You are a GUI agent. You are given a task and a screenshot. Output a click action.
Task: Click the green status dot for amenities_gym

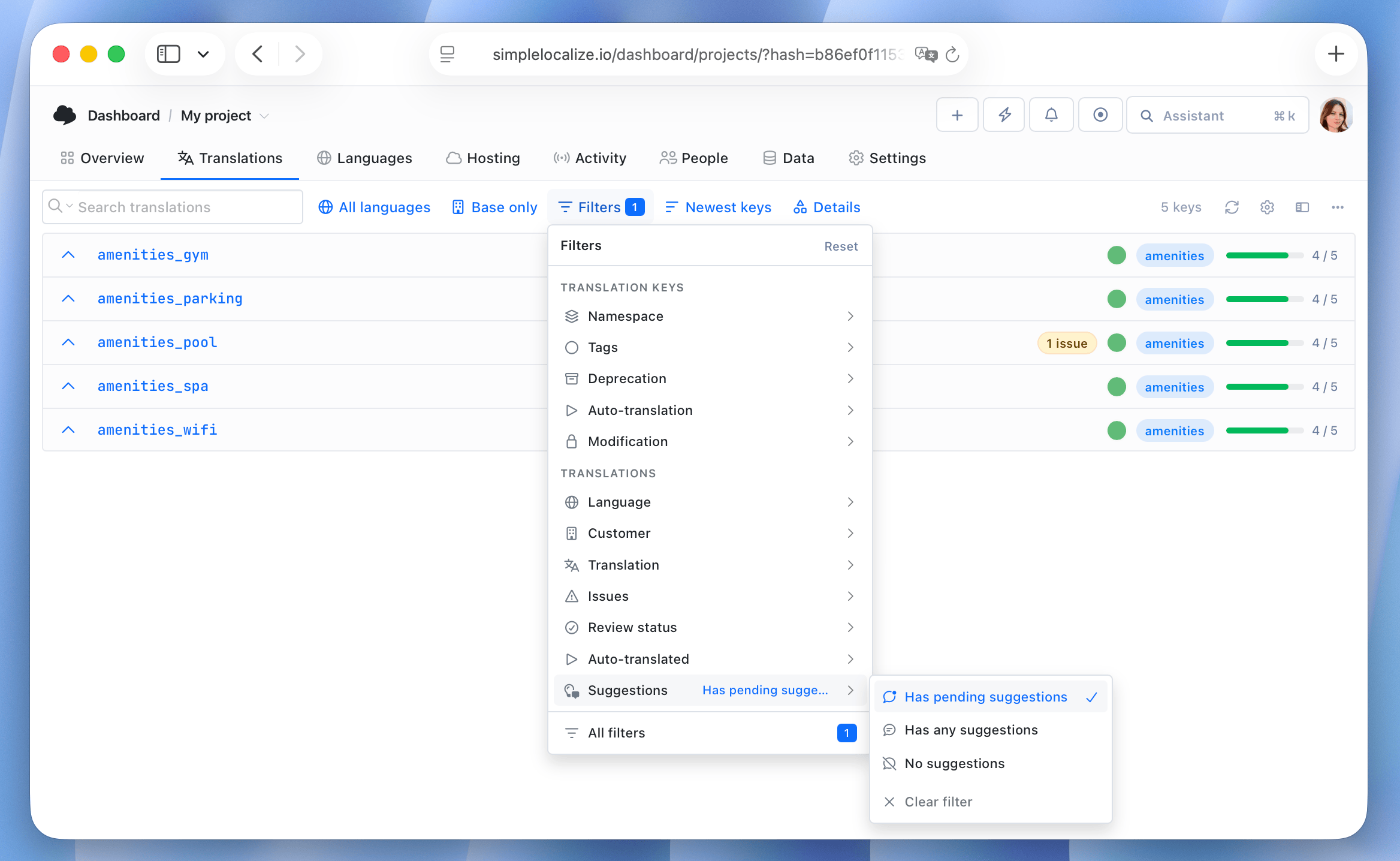1117,255
